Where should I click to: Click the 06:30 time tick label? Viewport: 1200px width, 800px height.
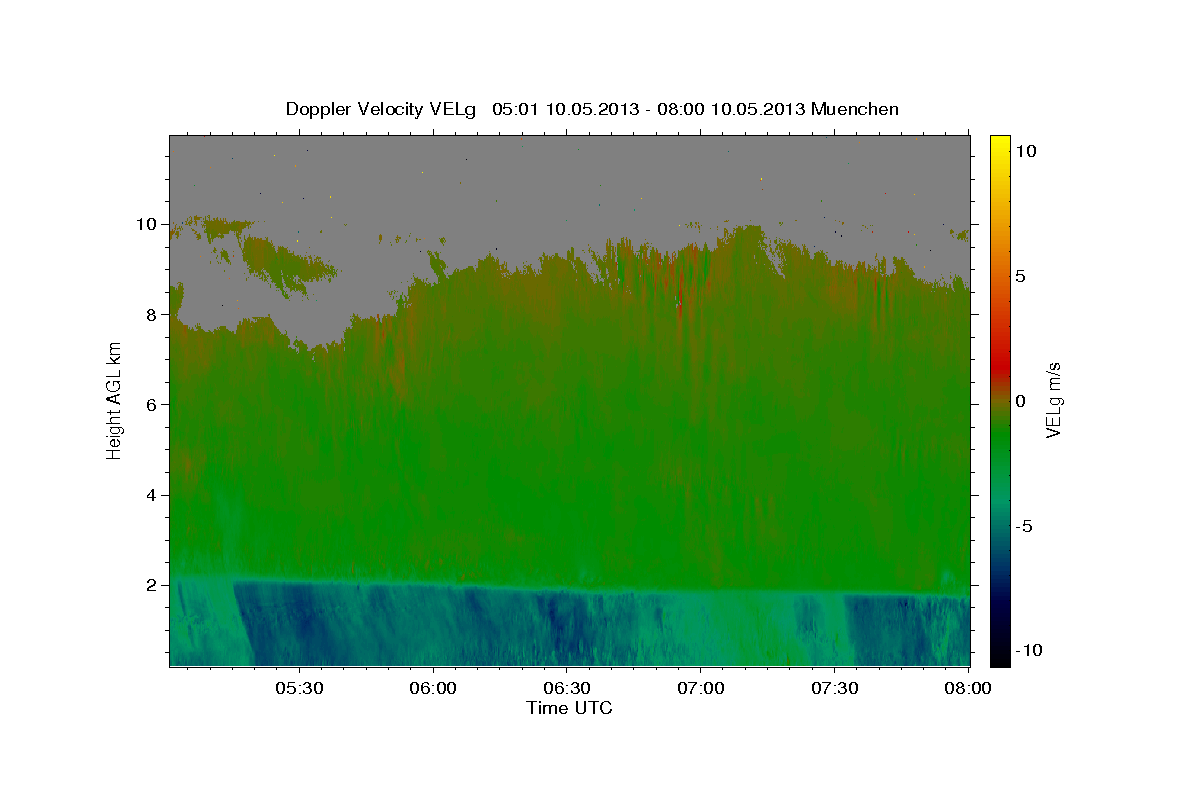tap(567, 688)
